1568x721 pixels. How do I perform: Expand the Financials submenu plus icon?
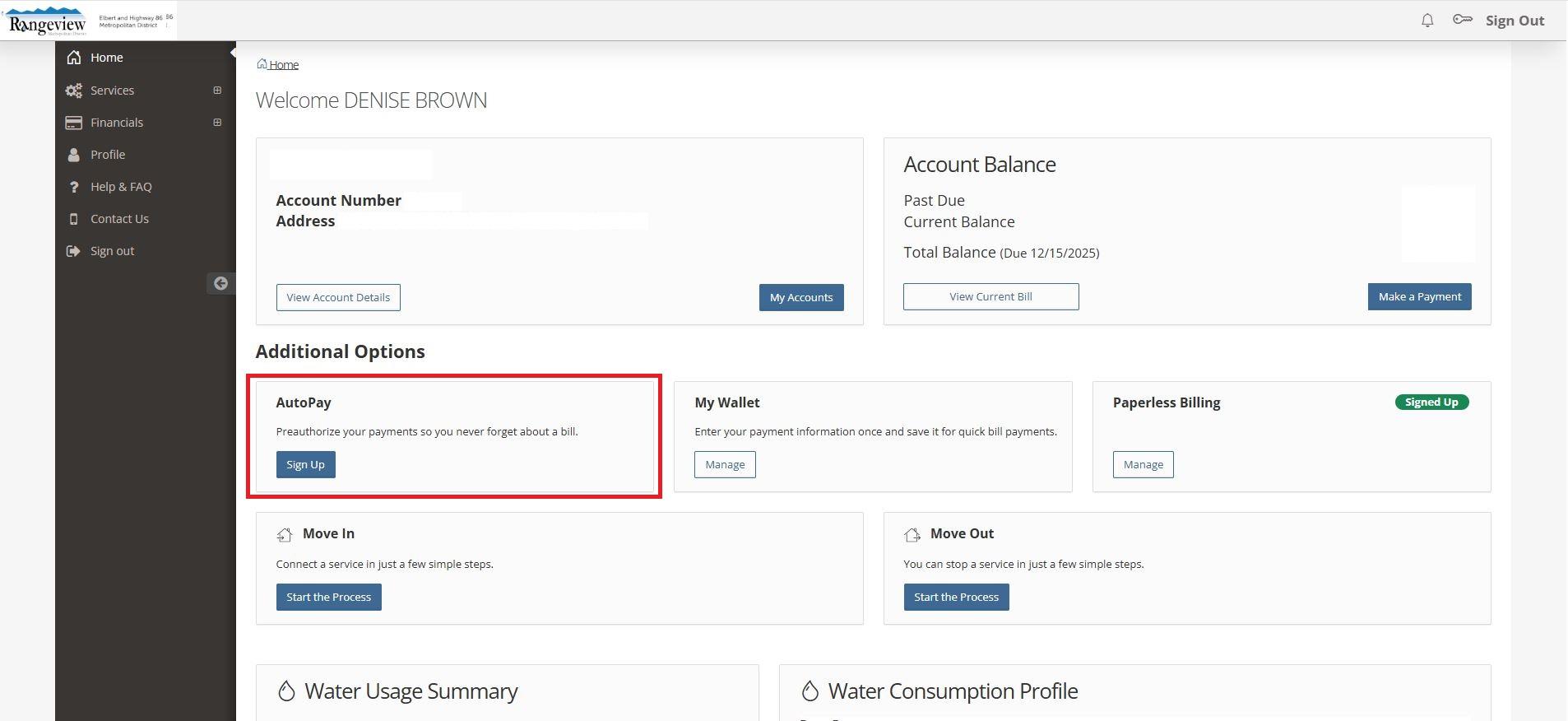(217, 123)
